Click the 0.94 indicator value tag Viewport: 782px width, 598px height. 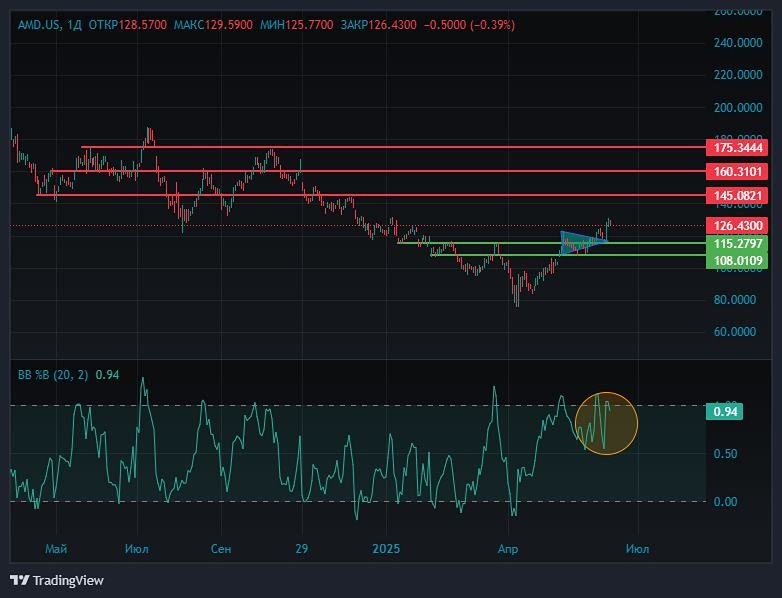click(727, 413)
